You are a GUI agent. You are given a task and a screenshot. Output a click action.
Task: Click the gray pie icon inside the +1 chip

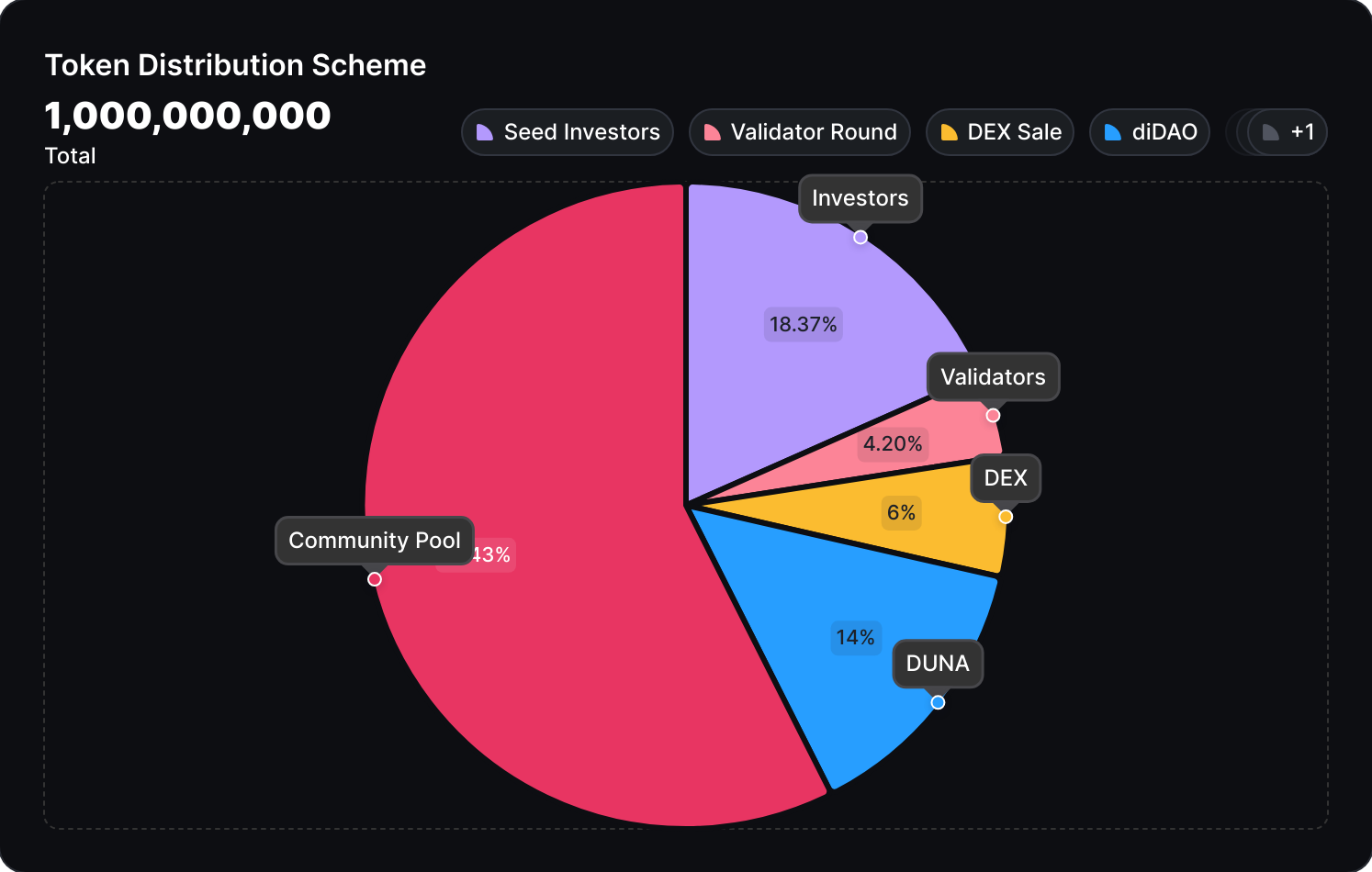tap(1270, 132)
